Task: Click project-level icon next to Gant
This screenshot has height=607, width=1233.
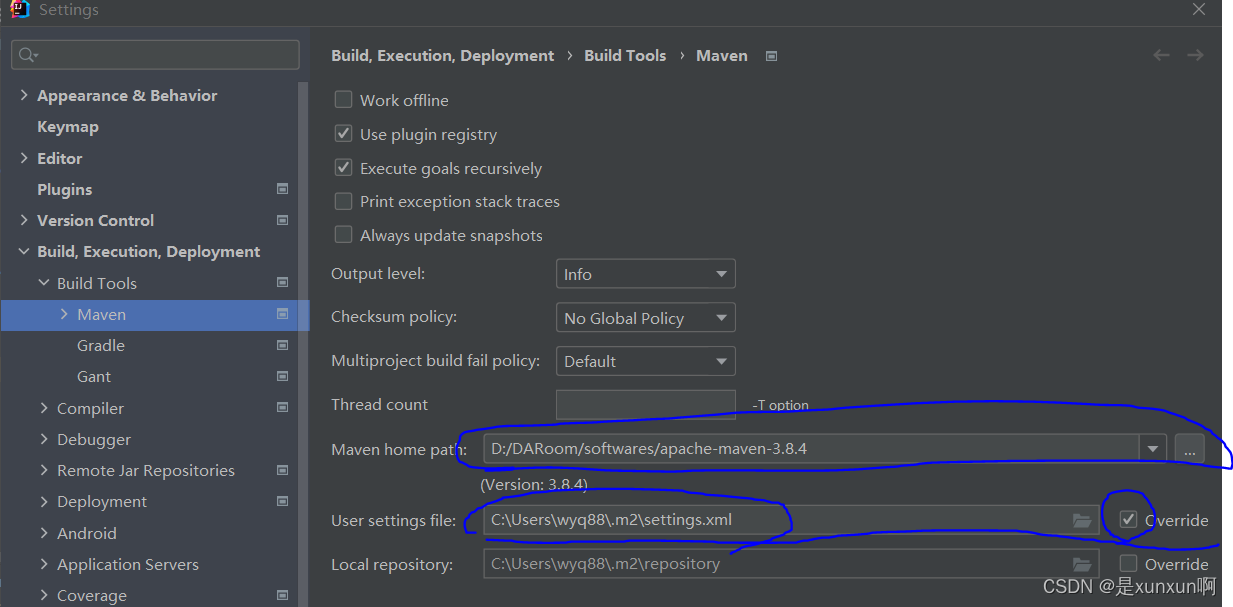Action: (282, 376)
